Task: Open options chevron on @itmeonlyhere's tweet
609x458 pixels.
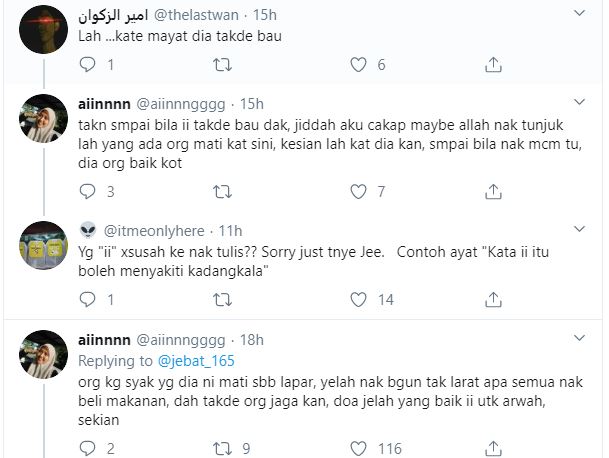Action: click(580, 230)
